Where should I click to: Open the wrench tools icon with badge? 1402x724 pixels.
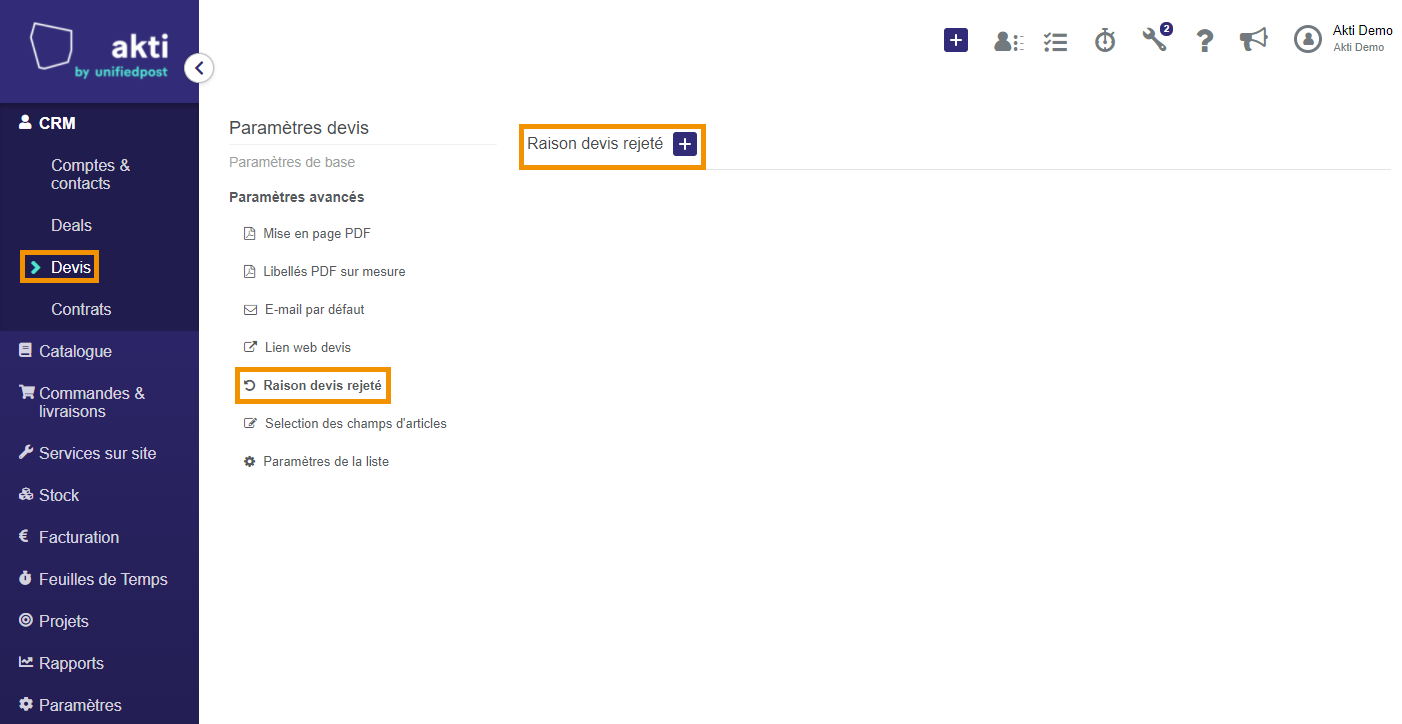tap(1156, 39)
